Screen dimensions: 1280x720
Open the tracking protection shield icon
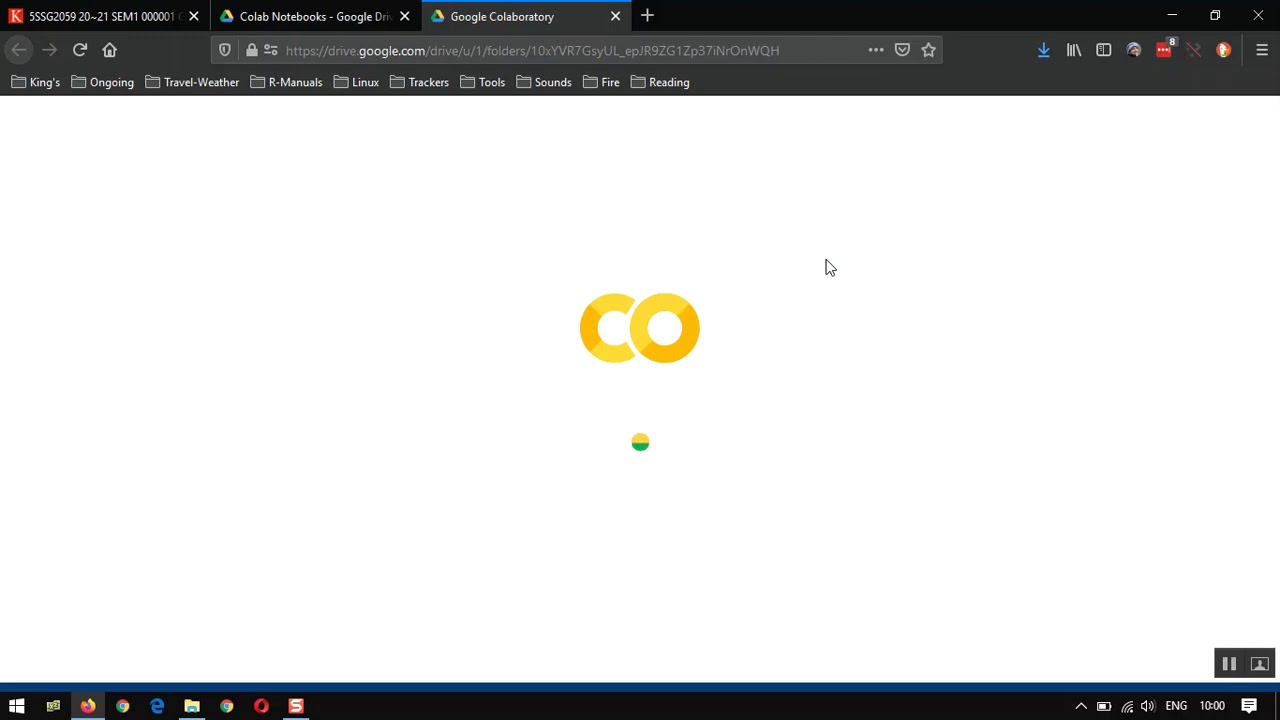click(225, 50)
